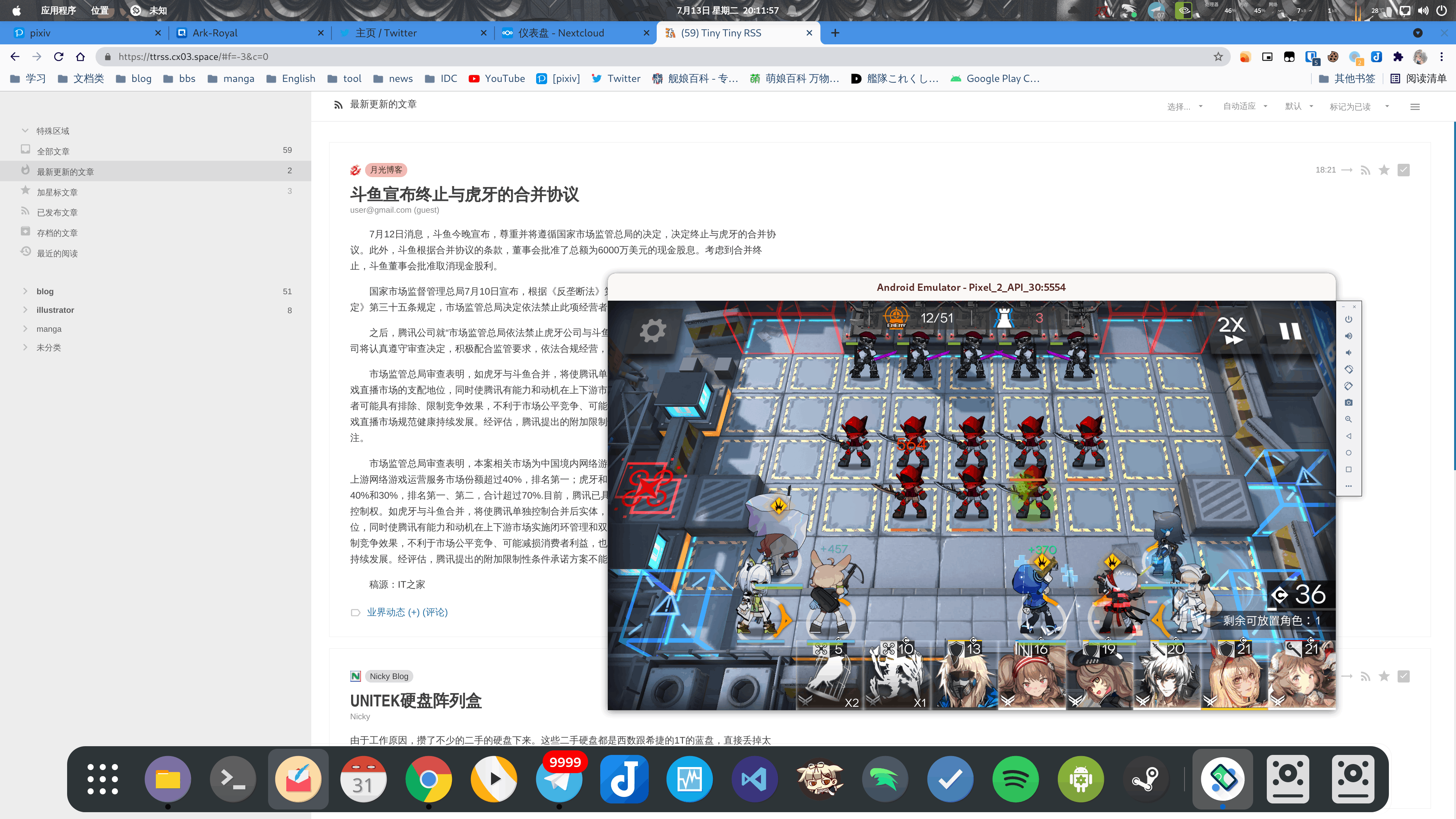Open 自动适应 view mode dropdown
Image resolution: width=1456 pixels, height=819 pixels.
point(1245,106)
